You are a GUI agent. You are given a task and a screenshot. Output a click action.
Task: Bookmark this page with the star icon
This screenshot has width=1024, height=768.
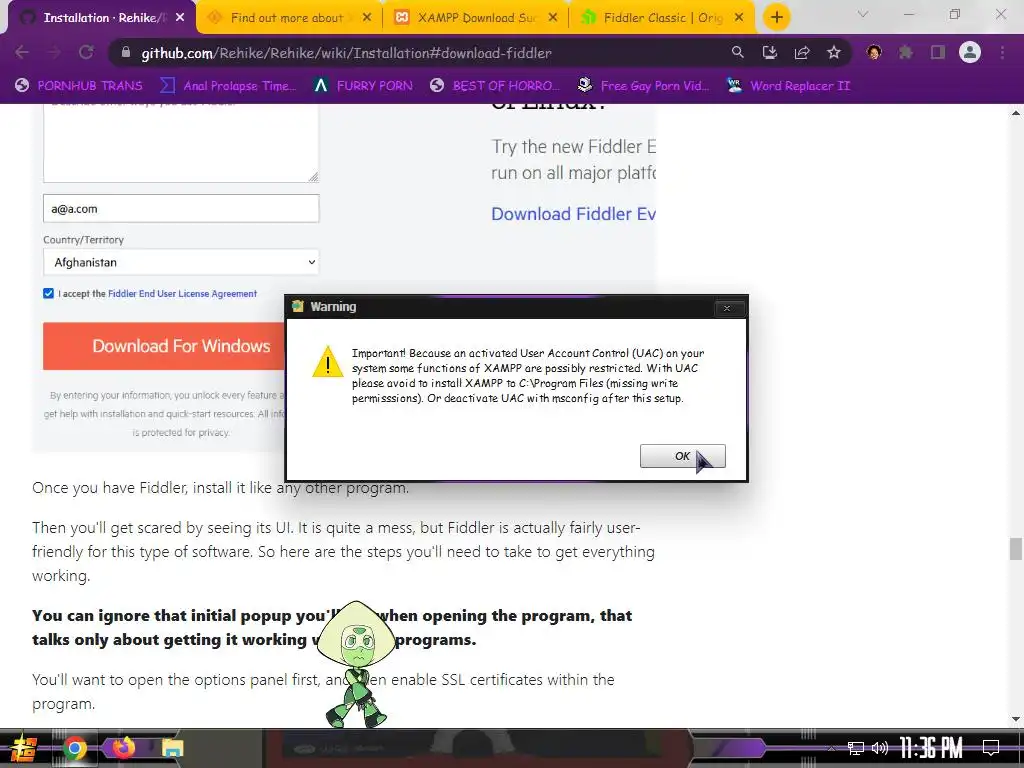pos(834,52)
